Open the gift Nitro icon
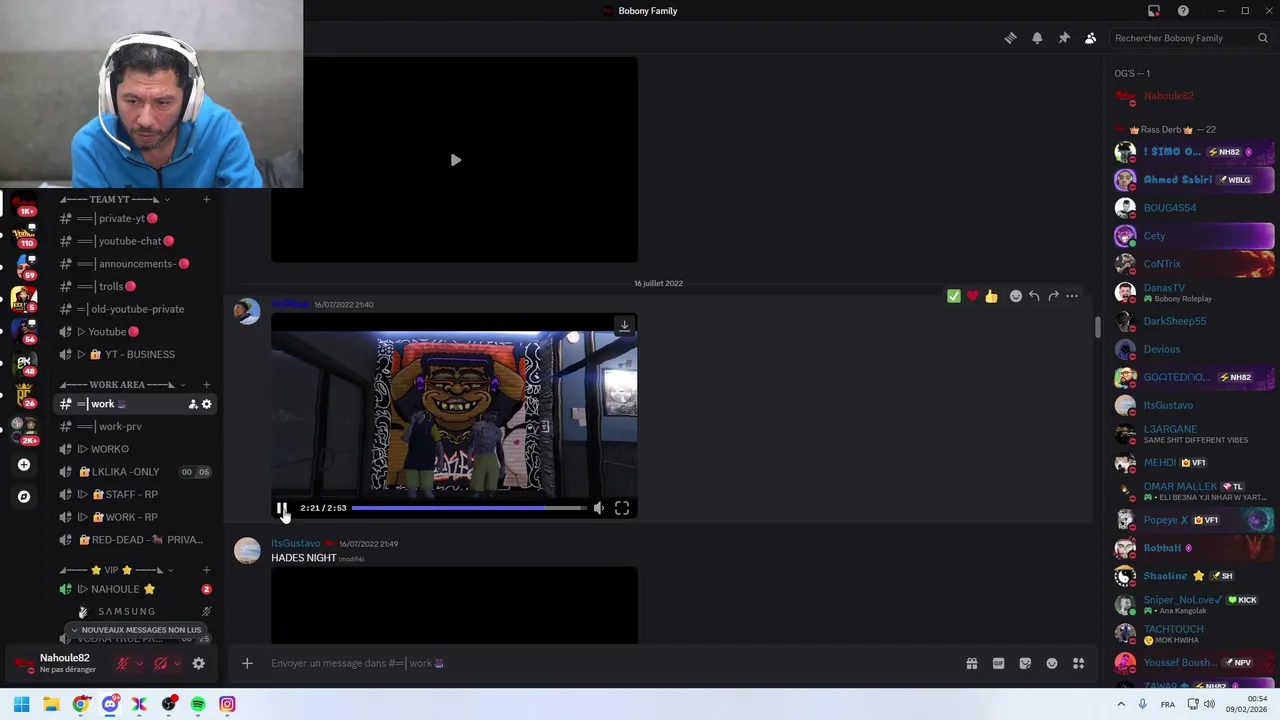This screenshot has height=720, width=1280. [x=971, y=663]
